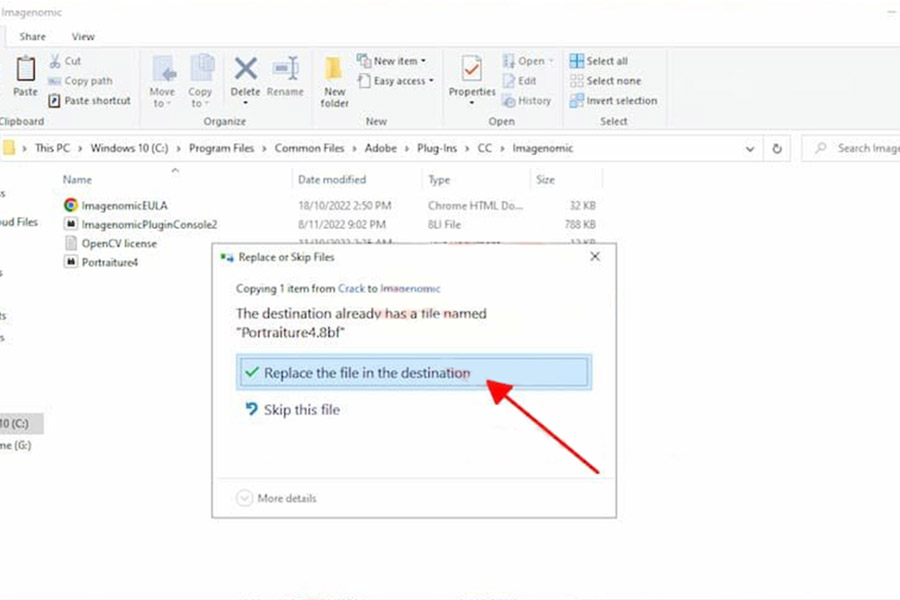The width and height of the screenshot is (900, 600).
Task: Click the 8LI File type cell
Action: 444,224
